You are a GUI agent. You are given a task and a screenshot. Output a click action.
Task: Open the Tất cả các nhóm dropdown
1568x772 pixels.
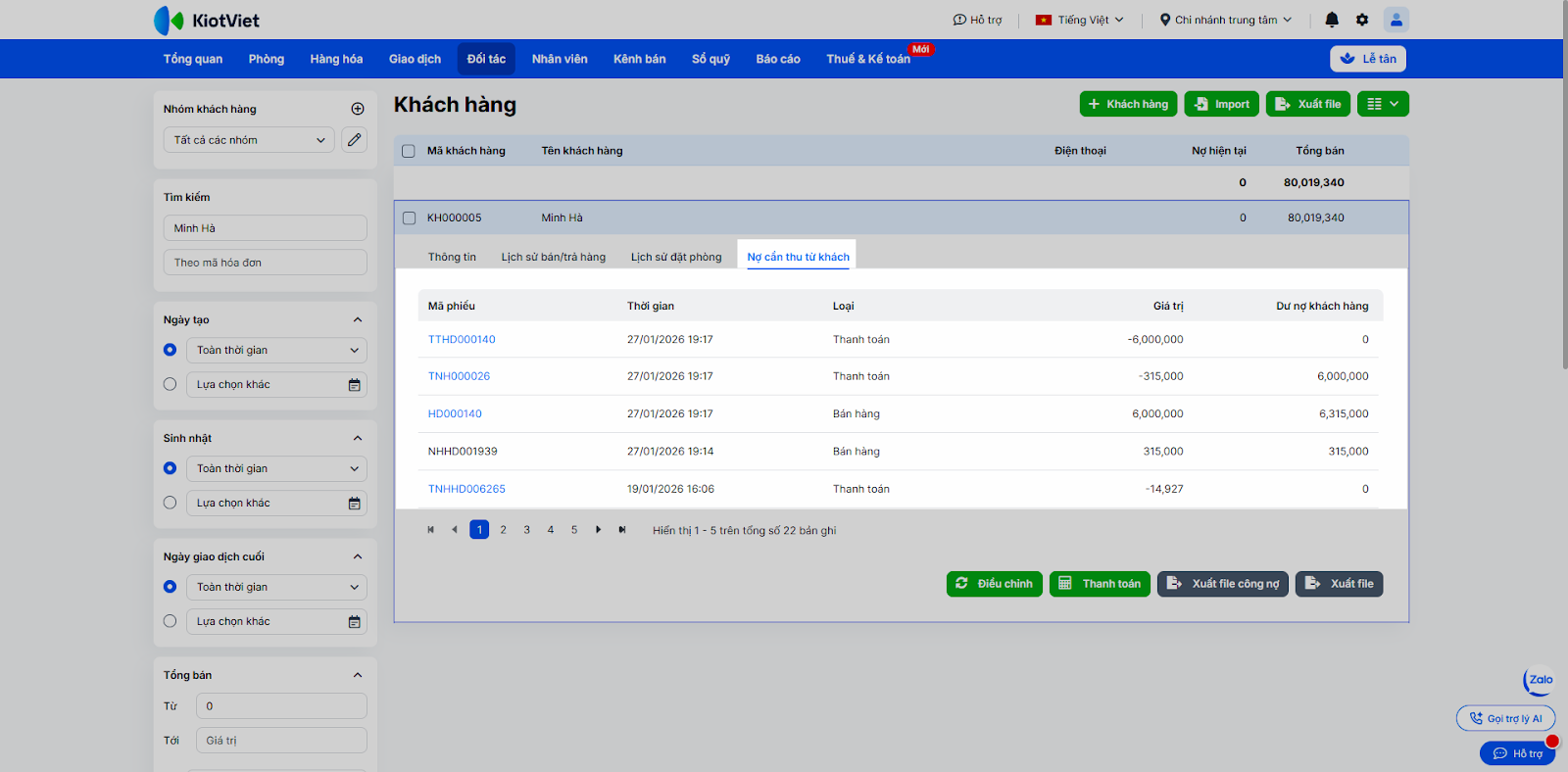pyautogui.click(x=249, y=140)
